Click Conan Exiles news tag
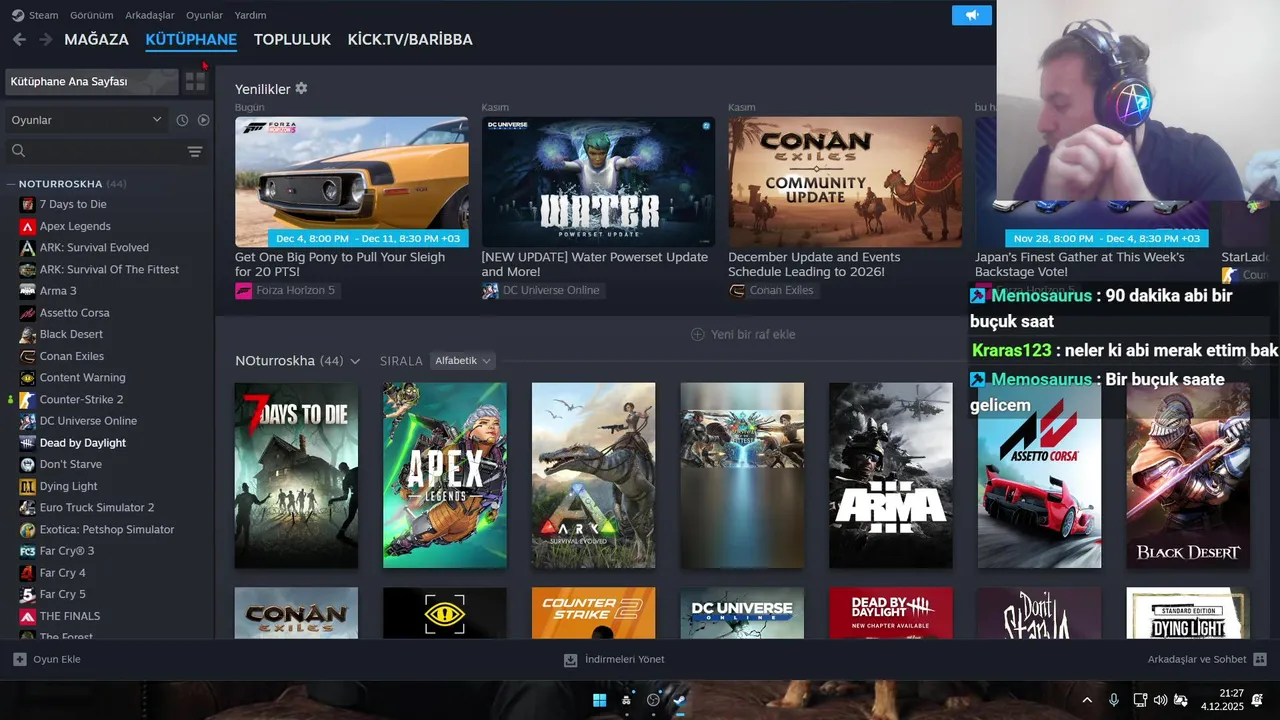Viewport: 1280px width, 720px height. (x=772, y=291)
